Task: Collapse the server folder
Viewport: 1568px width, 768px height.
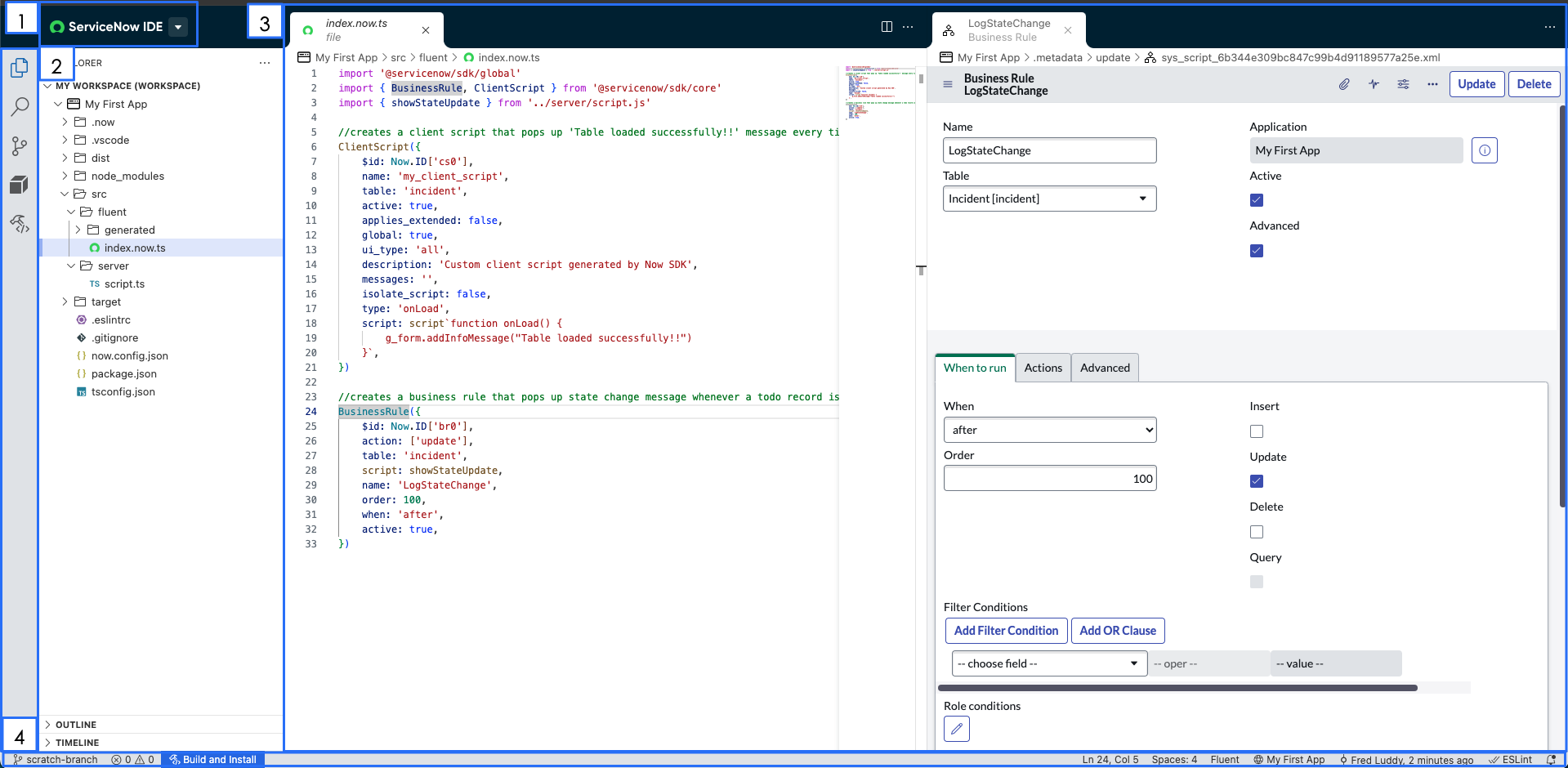Action: point(71,266)
